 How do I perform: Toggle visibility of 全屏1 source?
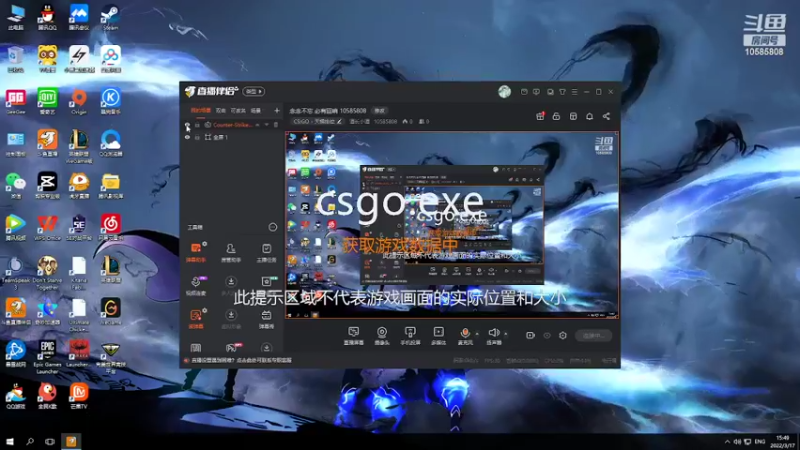[x=187, y=137]
